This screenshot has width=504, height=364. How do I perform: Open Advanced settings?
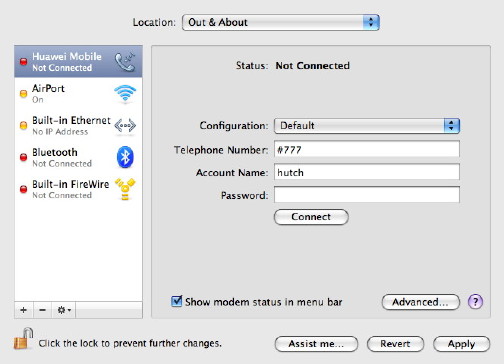tap(420, 302)
